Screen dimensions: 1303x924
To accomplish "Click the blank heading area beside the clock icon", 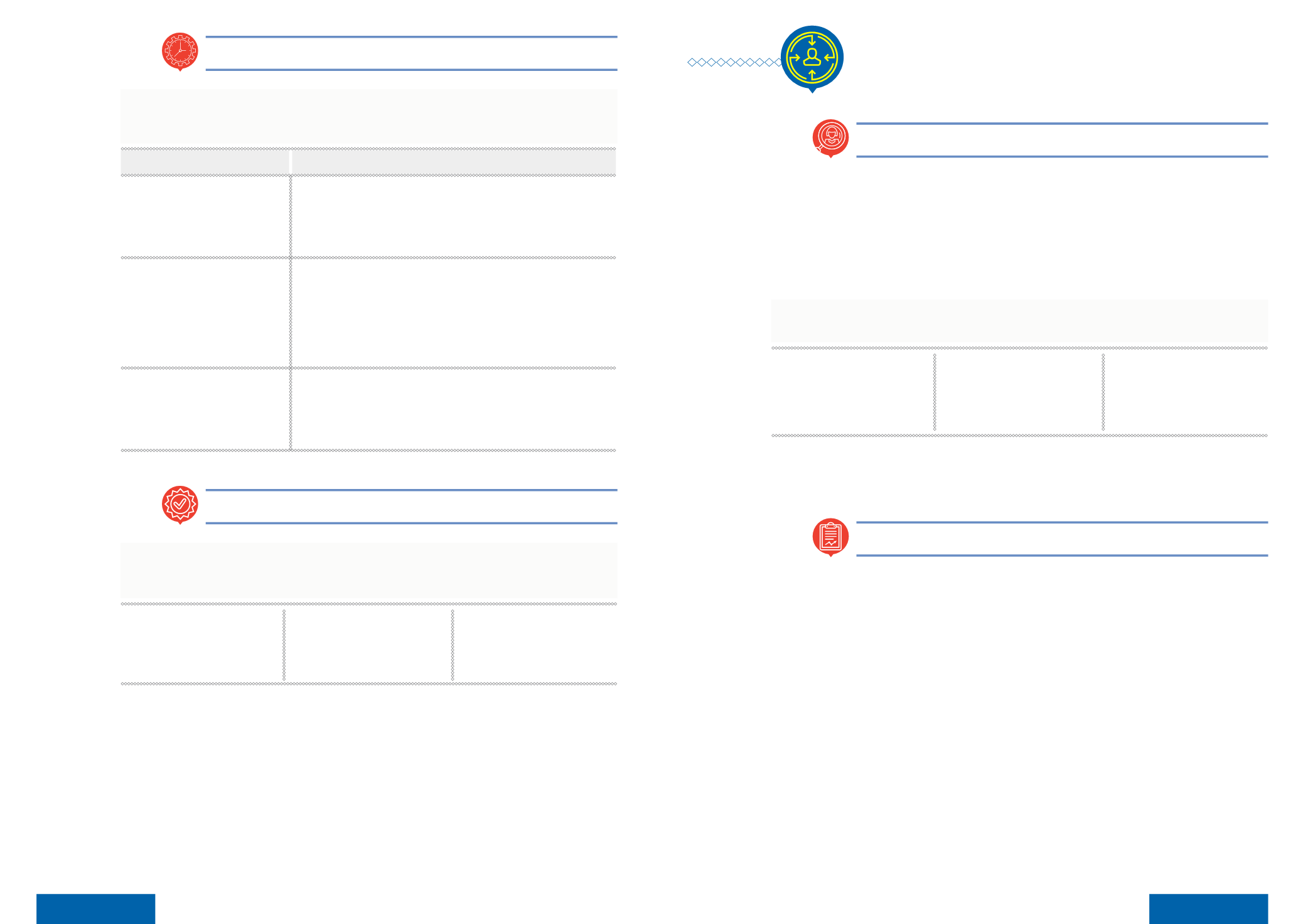I will [x=411, y=53].
